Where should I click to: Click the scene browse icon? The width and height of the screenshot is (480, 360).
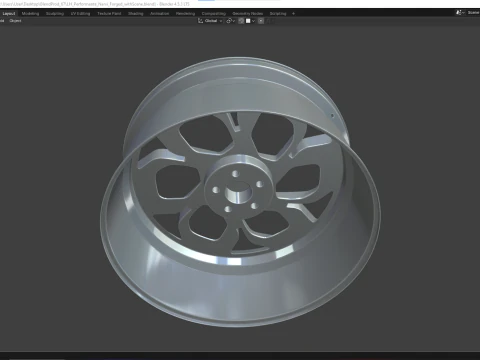pos(460,13)
